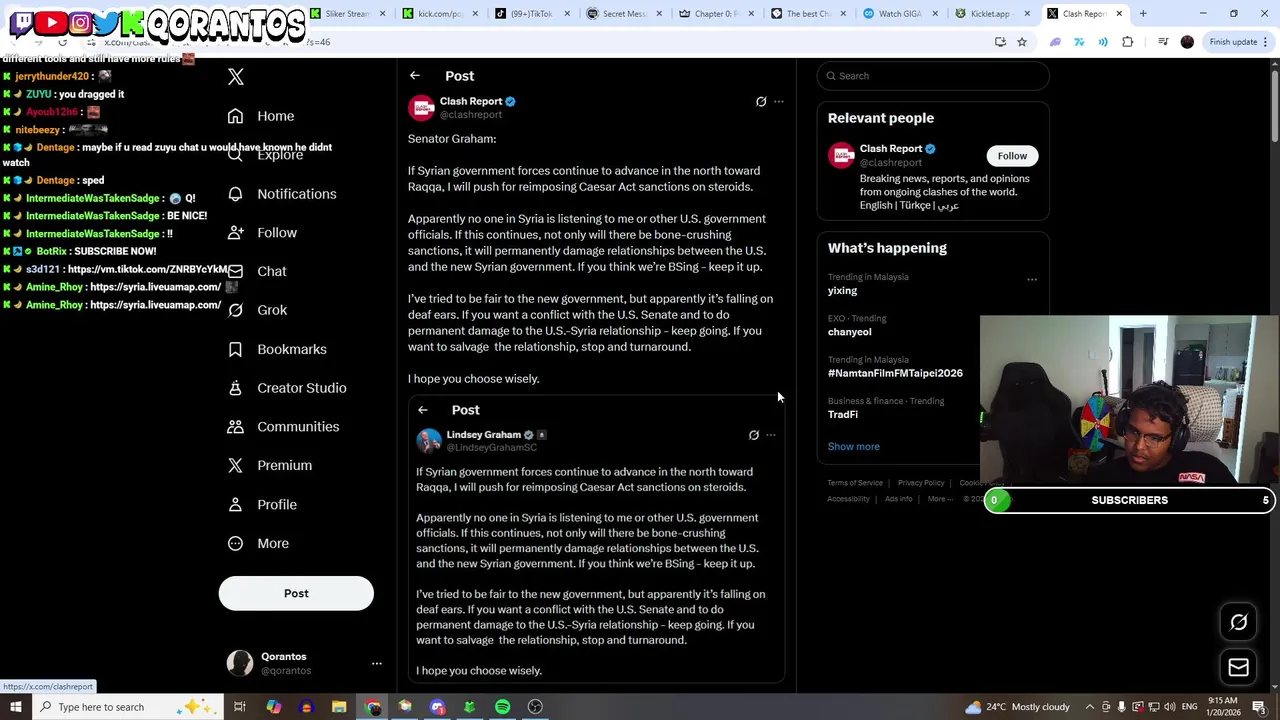Open the Follow sidebar item
This screenshot has height=720, width=1280.
tap(262, 233)
